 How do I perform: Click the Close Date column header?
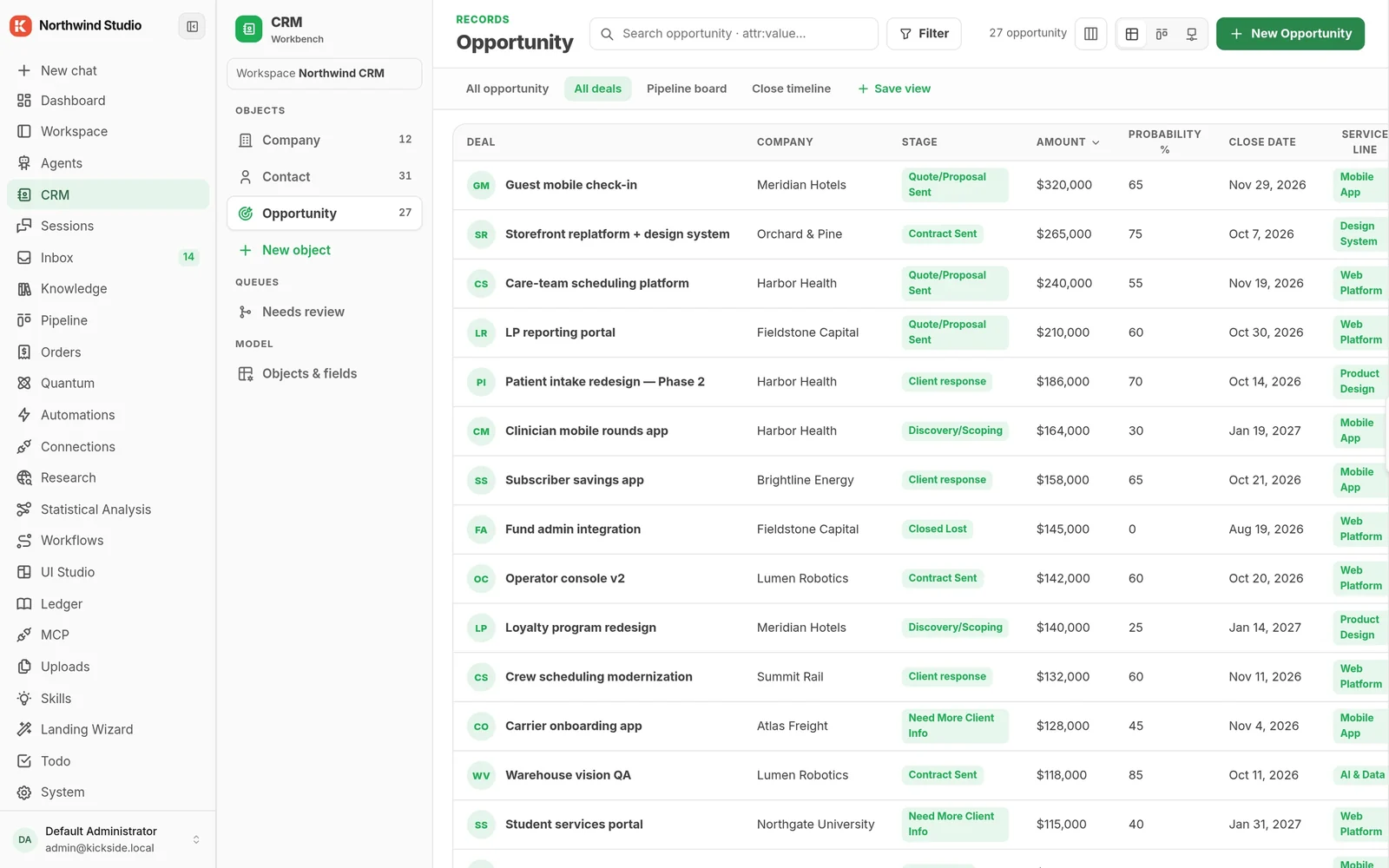(x=1262, y=142)
